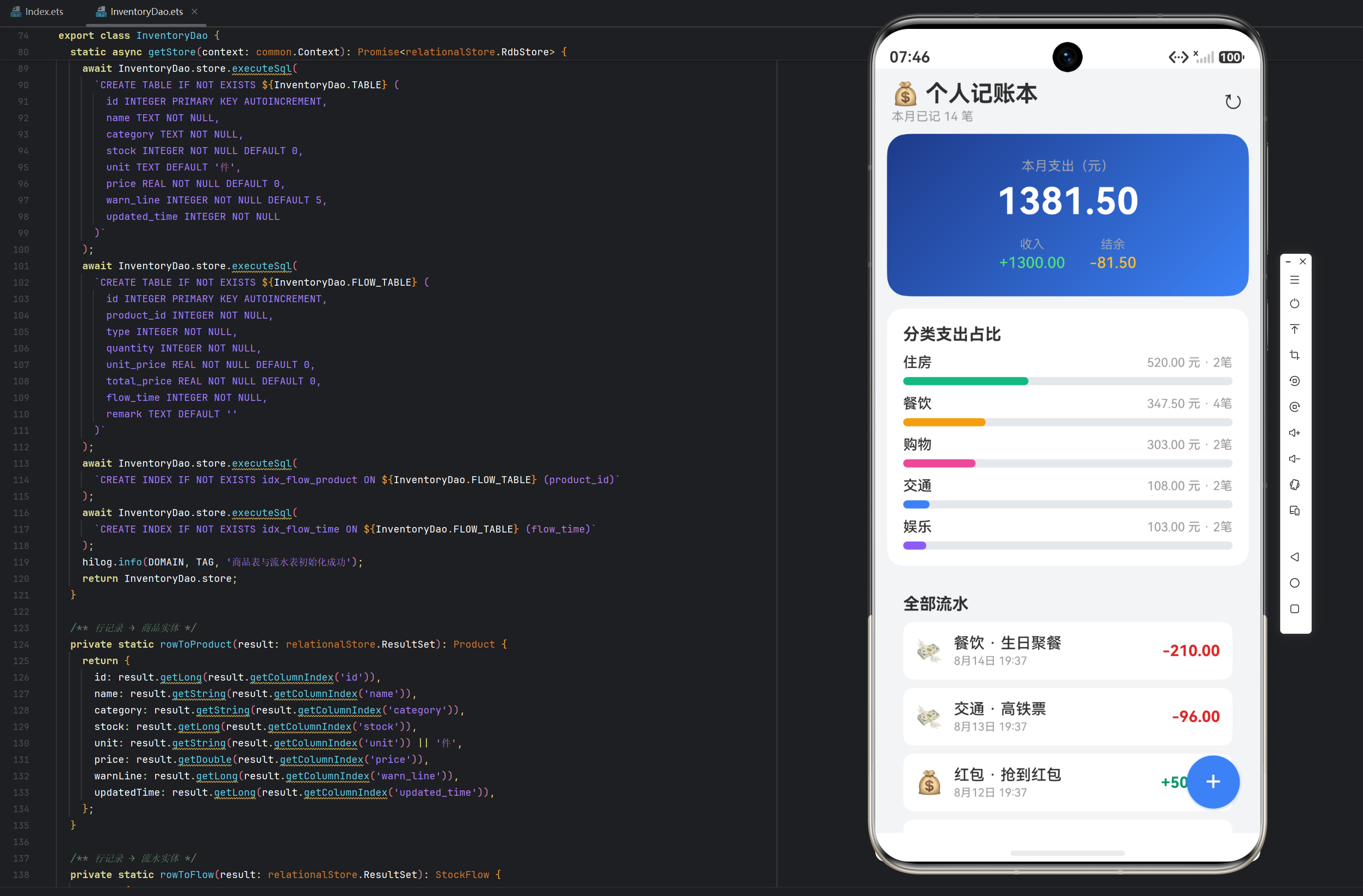Tap the 本月已记 14 笔 subtitle
This screenshot has width=1363, height=896.
coord(932,117)
